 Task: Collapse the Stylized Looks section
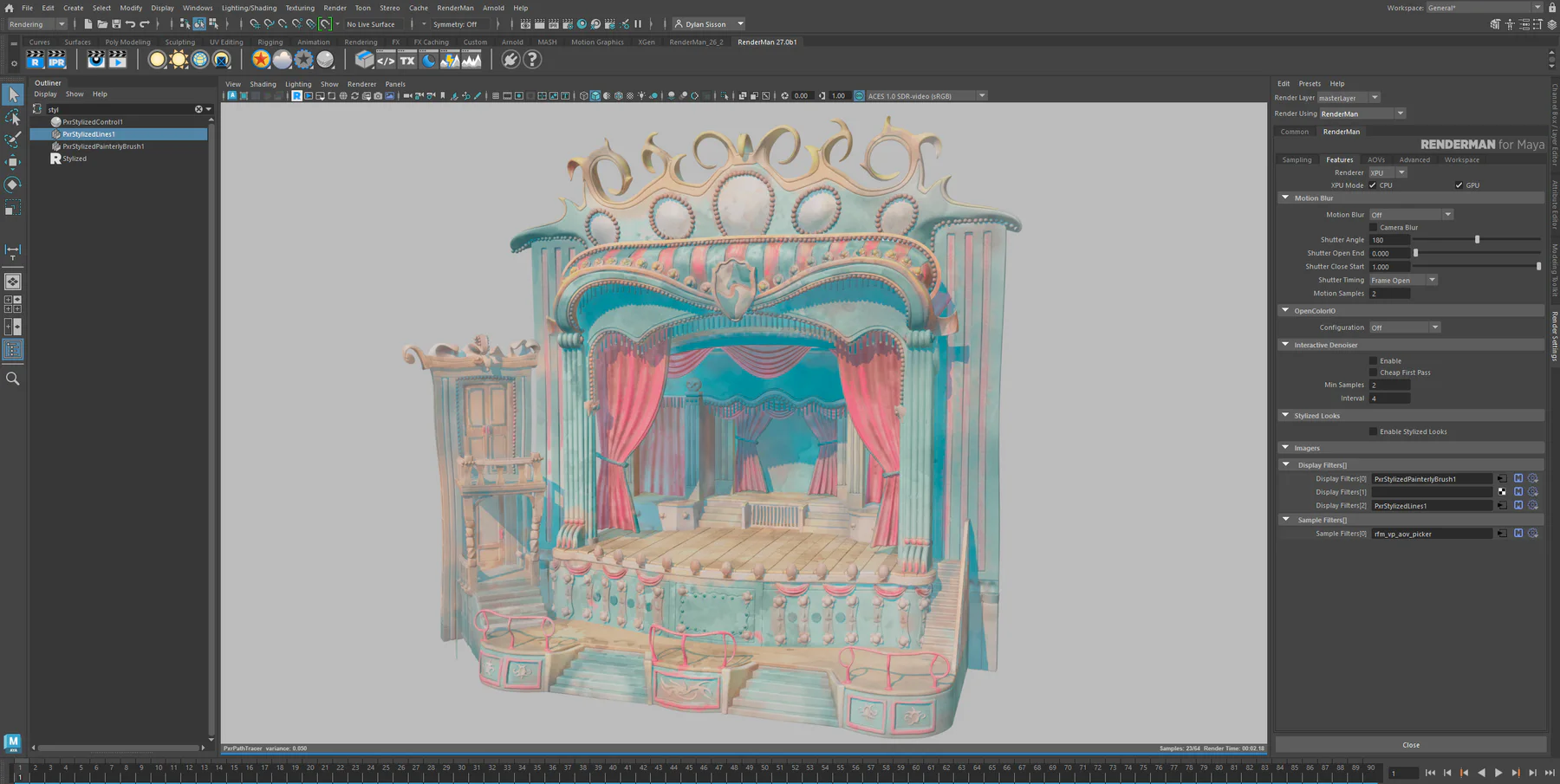[1285, 415]
